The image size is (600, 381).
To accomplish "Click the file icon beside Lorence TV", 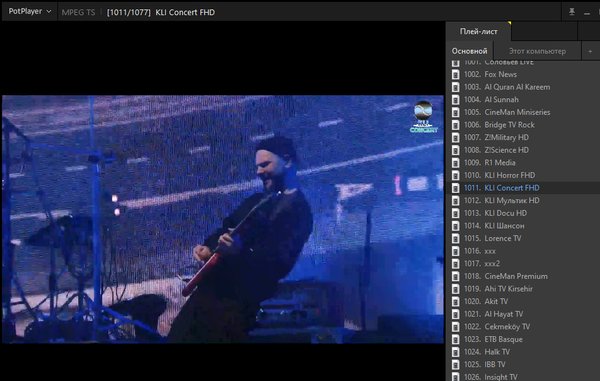I will coord(455,238).
